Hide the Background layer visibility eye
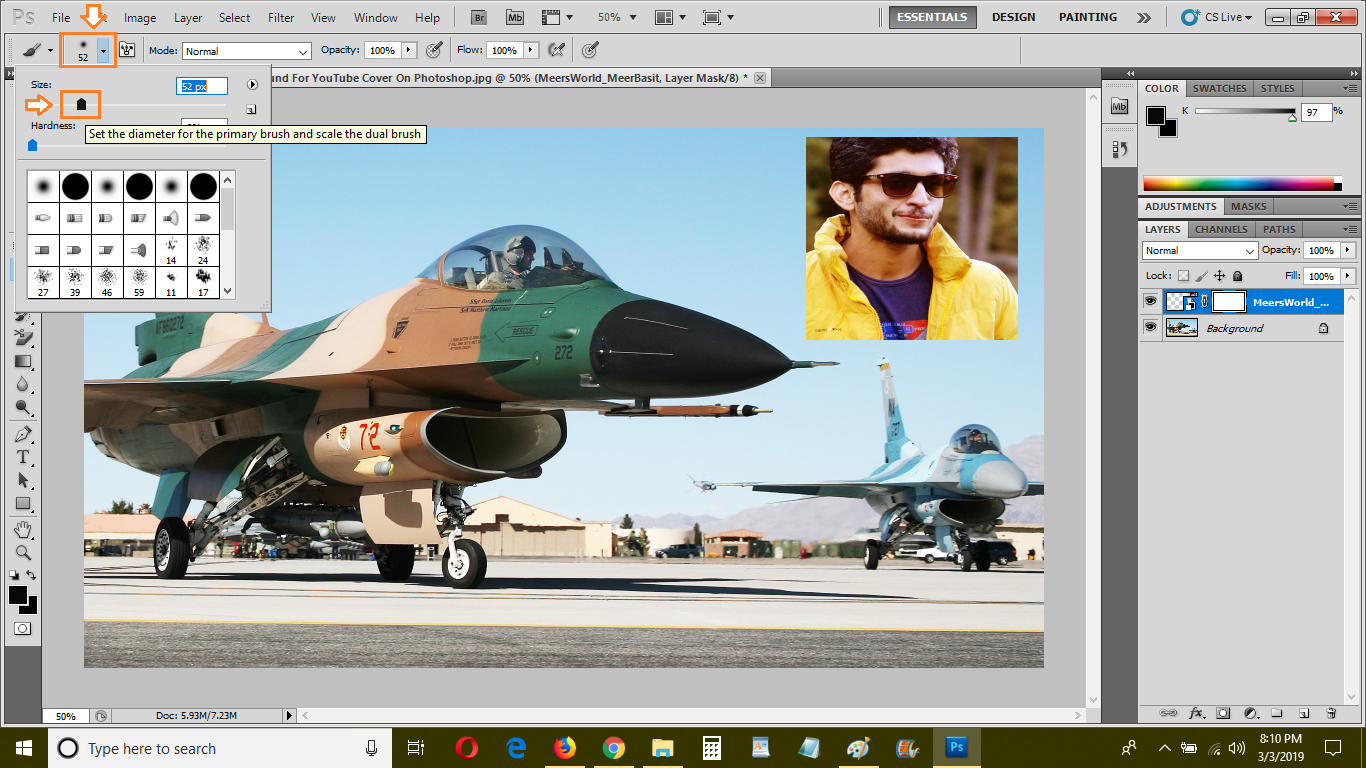Image resolution: width=1366 pixels, height=768 pixels. click(1150, 327)
